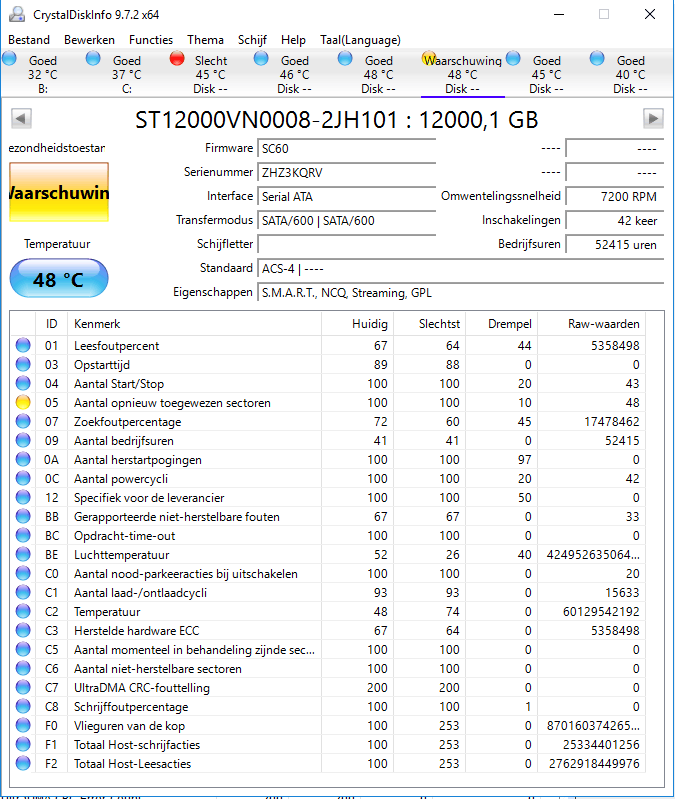This screenshot has height=799, width=675.
Task: Click the Drempel column header
Action: click(x=501, y=324)
